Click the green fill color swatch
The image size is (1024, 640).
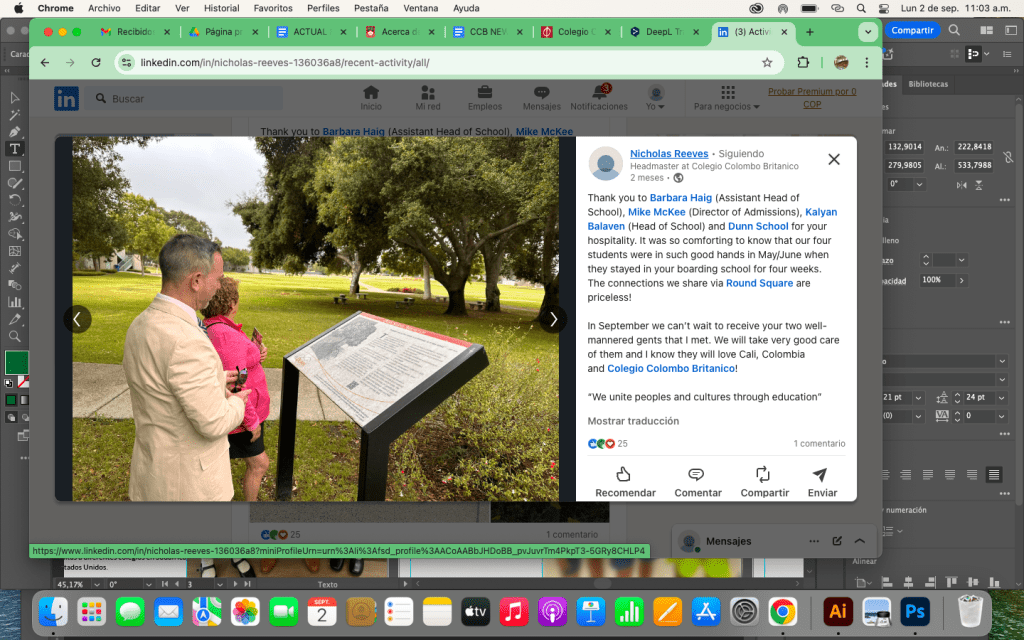16,362
